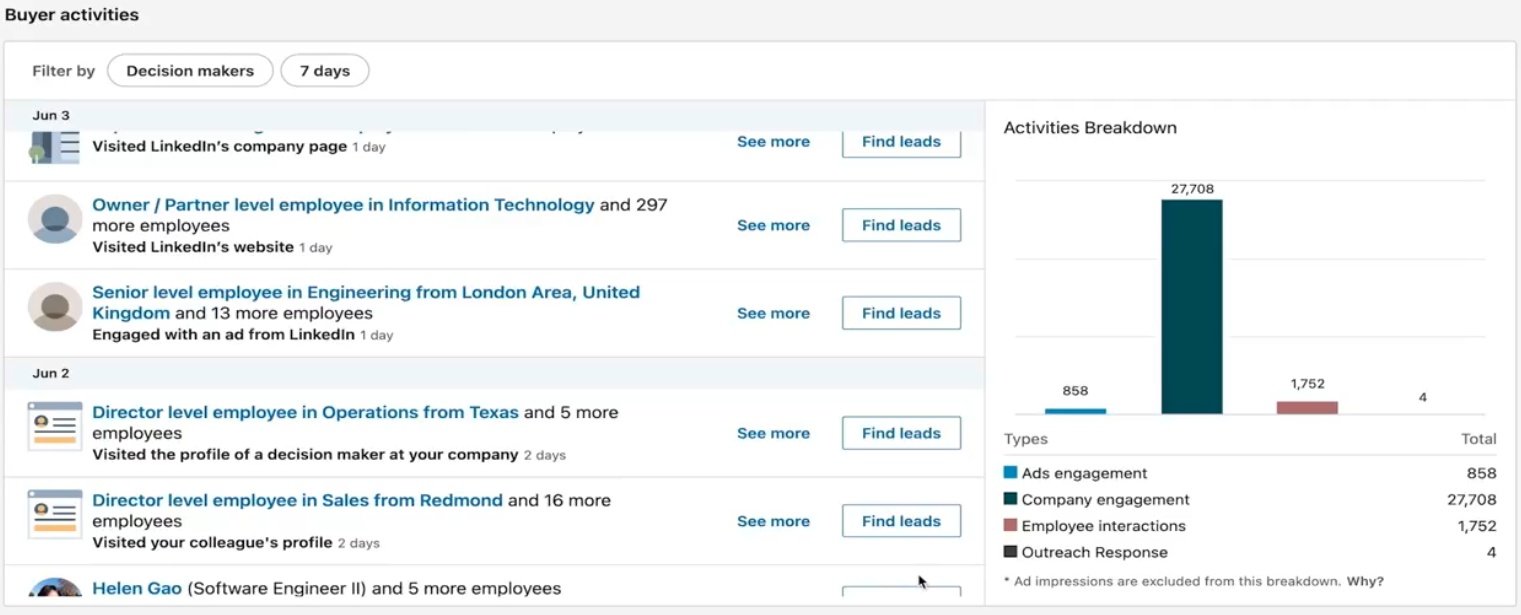Open the Decision makers filter
The height and width of the screenshot is (615, 1521).
(x=190, y=71)
